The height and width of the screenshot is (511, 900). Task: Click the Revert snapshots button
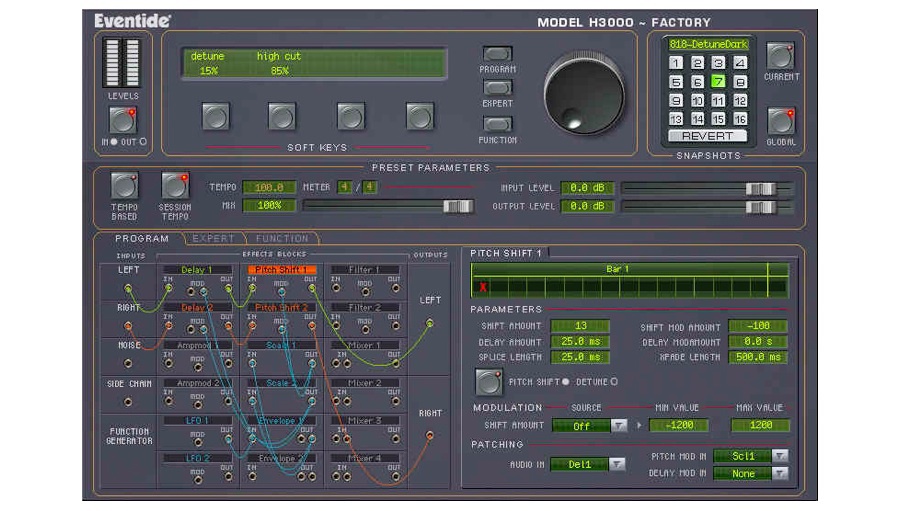(707, 136)
